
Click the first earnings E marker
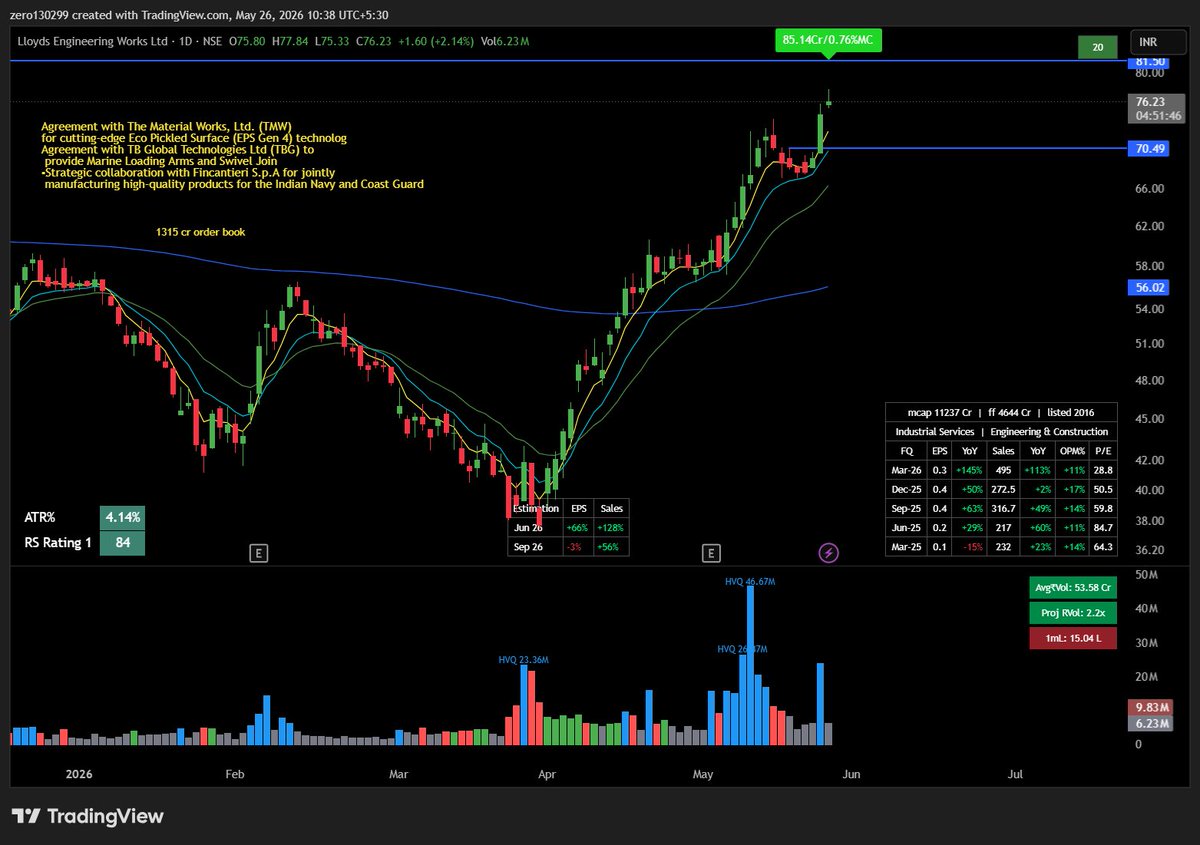click(x=257, y=552)
